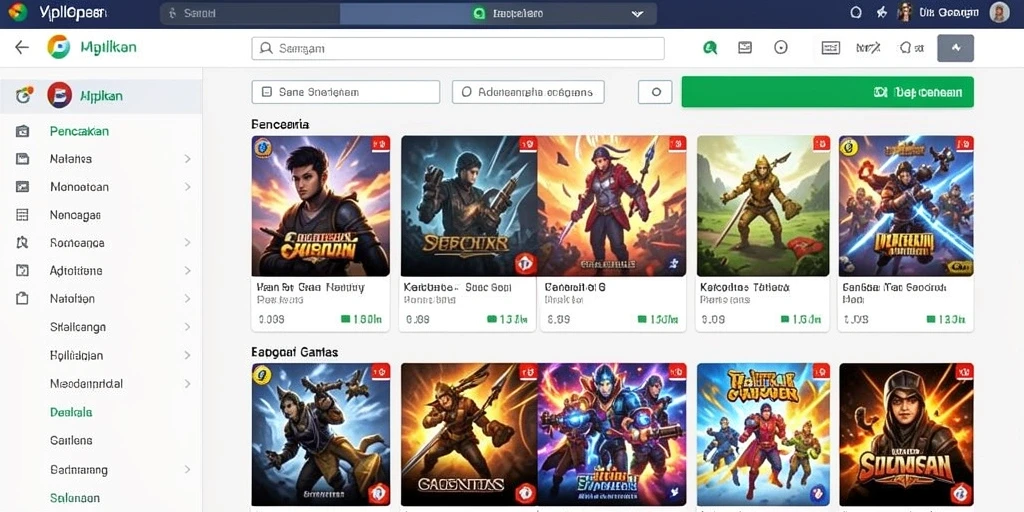Open the golden armored warrior game thumbnail
This screenshot has height=512, width=1024.
pos(763,206)
